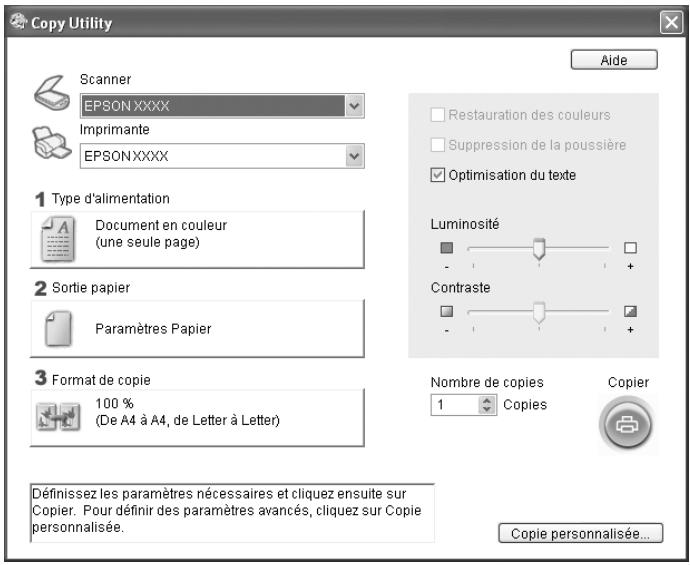The image size is (690, 565).
Task: Open Paramètres Papier output settings
Action: [197, 329]
